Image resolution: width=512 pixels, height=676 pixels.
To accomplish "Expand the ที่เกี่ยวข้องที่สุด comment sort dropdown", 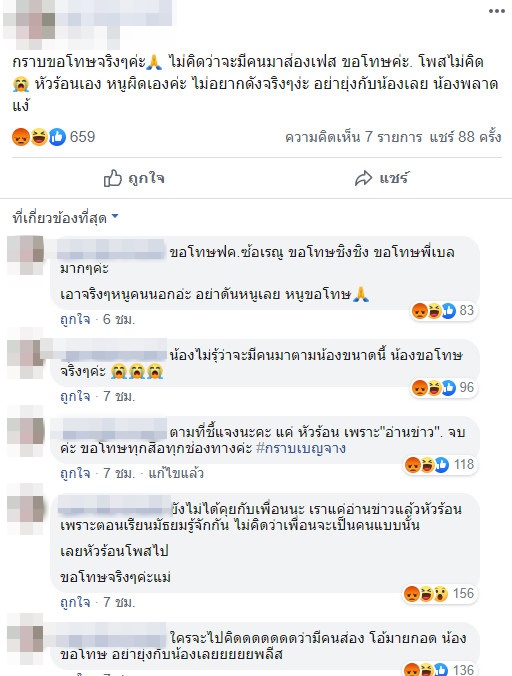I will (65, 218).
